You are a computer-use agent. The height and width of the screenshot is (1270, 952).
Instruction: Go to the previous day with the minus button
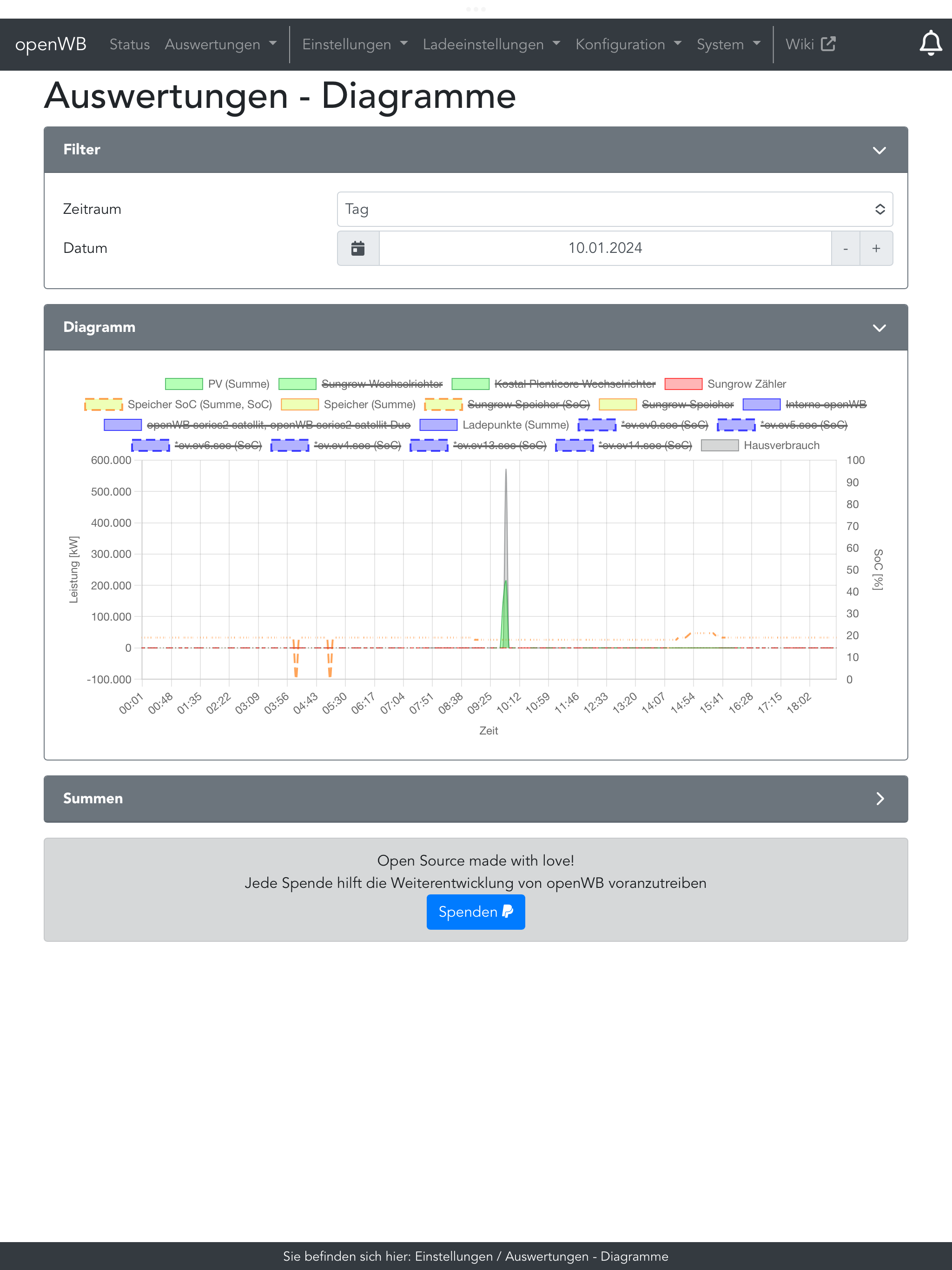[845, 248]
